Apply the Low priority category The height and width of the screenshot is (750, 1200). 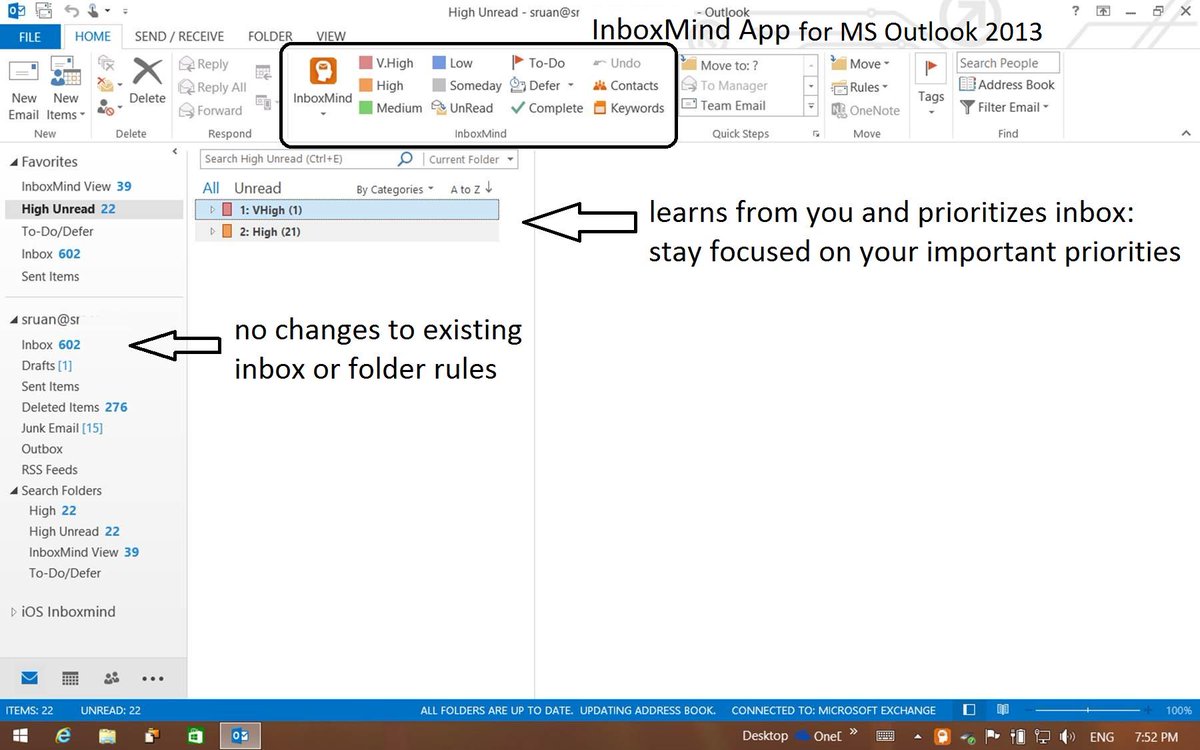[x=452, y=63]
